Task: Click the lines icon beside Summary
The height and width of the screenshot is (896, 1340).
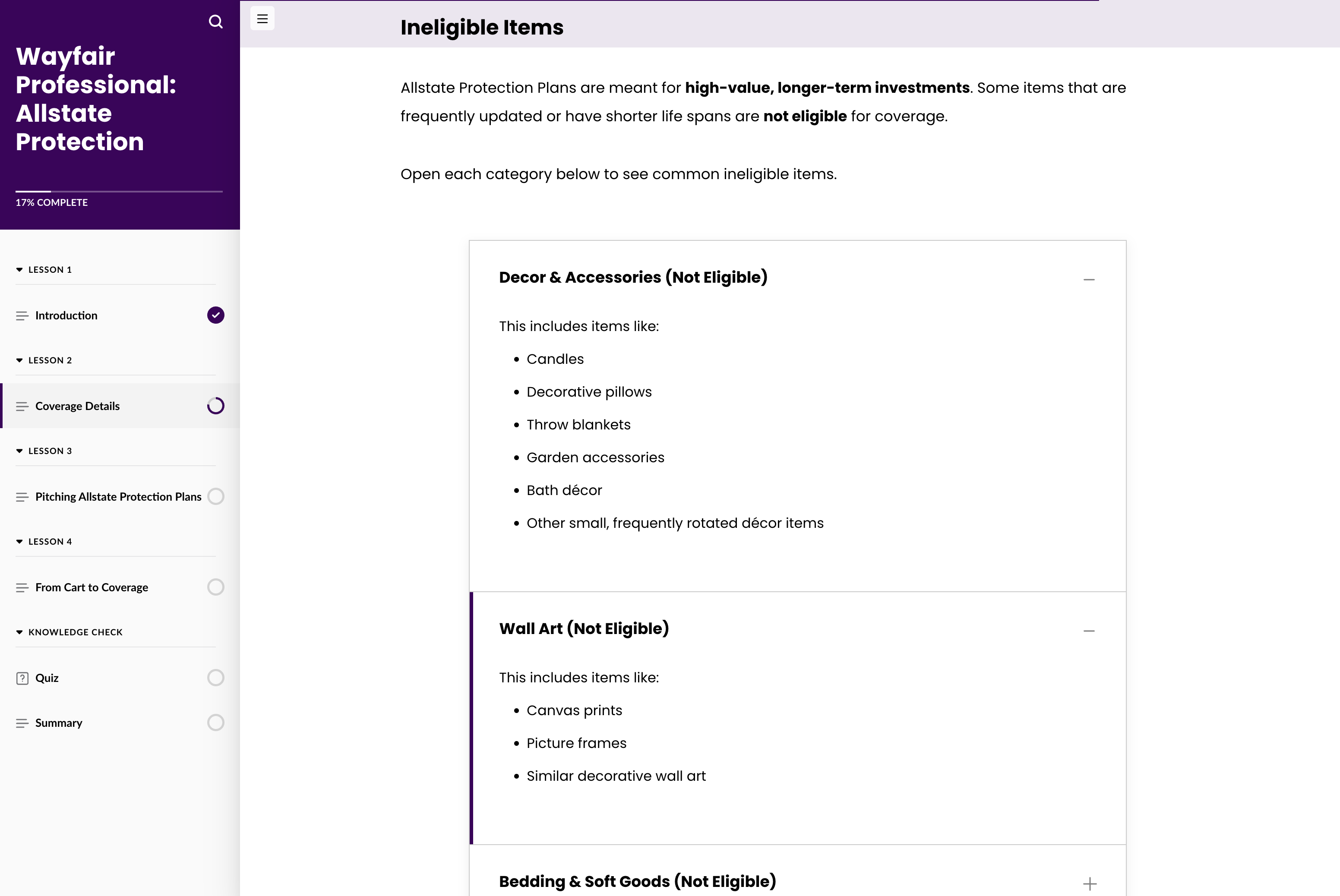Action: 22,723
